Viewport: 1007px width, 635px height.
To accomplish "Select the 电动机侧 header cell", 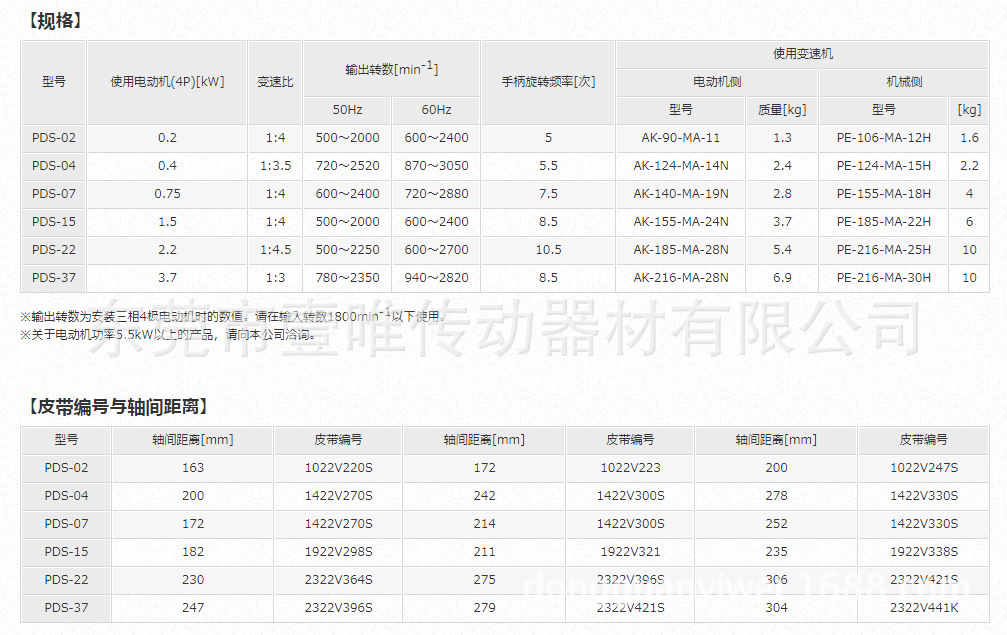I will point(717,82).
